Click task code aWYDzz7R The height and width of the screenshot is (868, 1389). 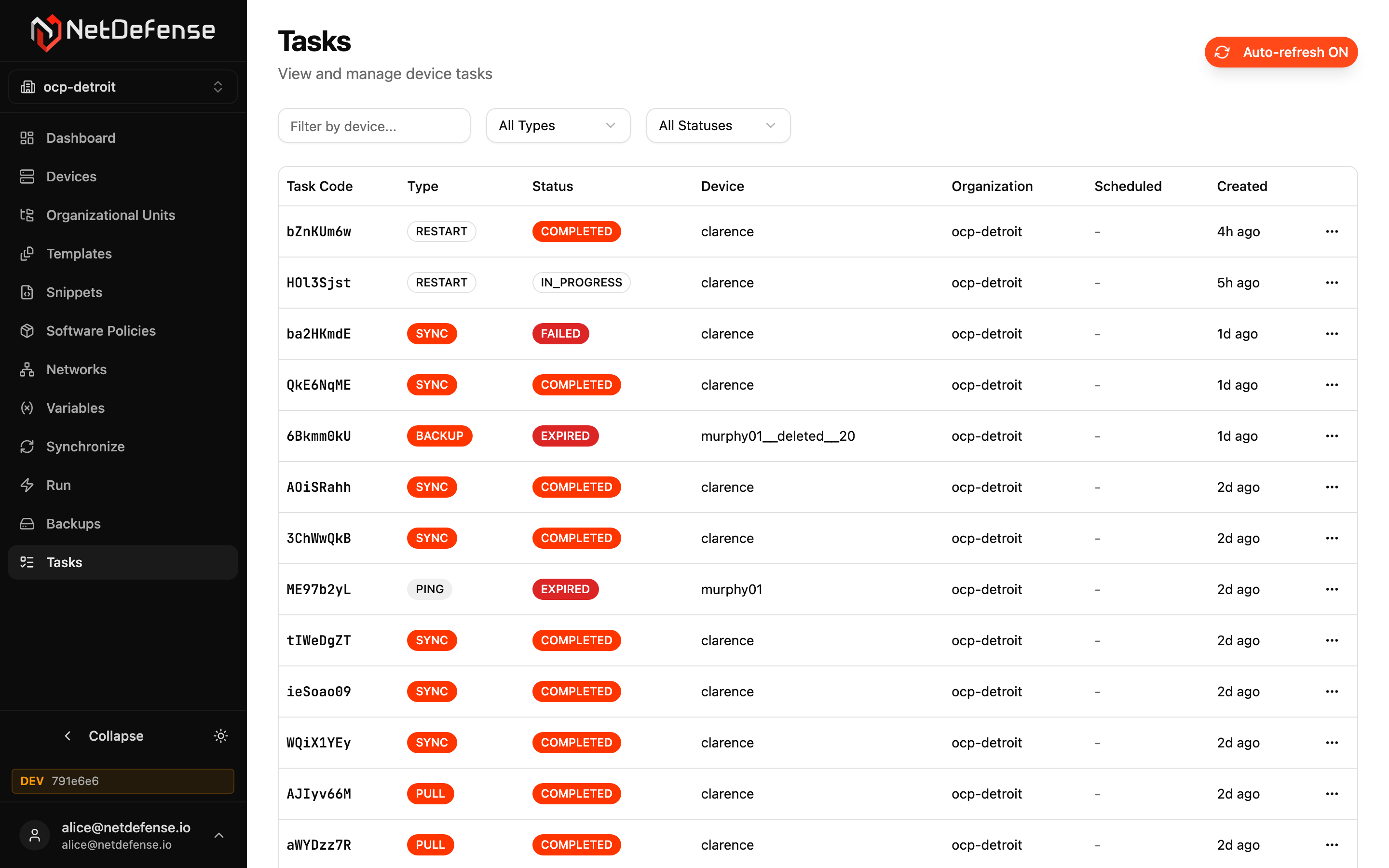tap(318, 844)
